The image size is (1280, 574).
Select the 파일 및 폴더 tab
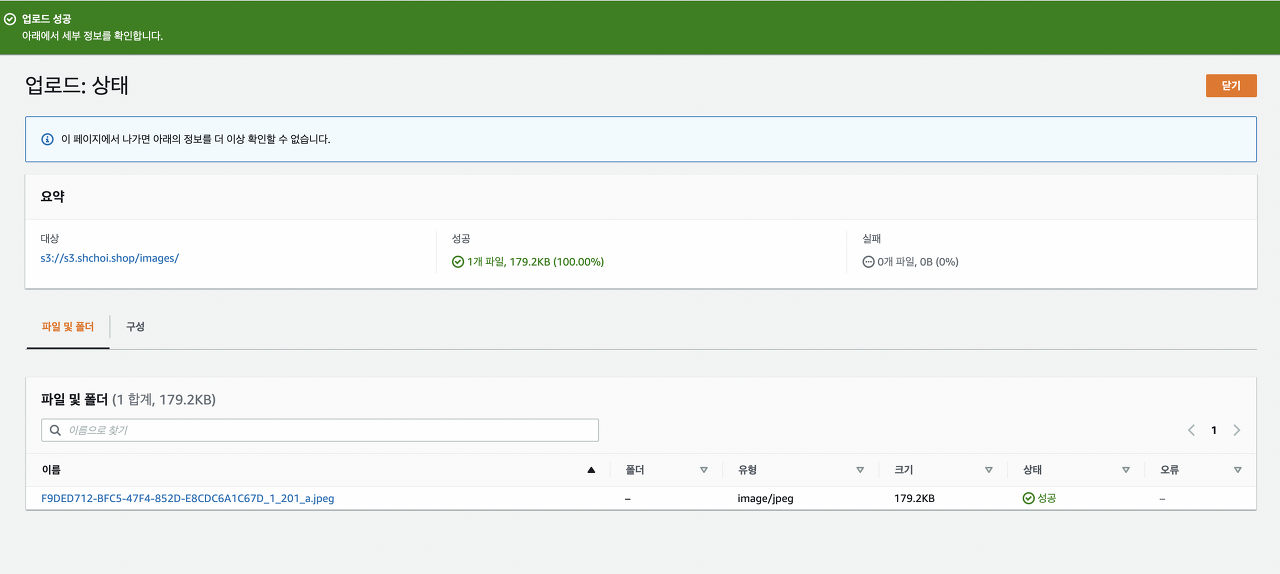click(x=68, y=327)
